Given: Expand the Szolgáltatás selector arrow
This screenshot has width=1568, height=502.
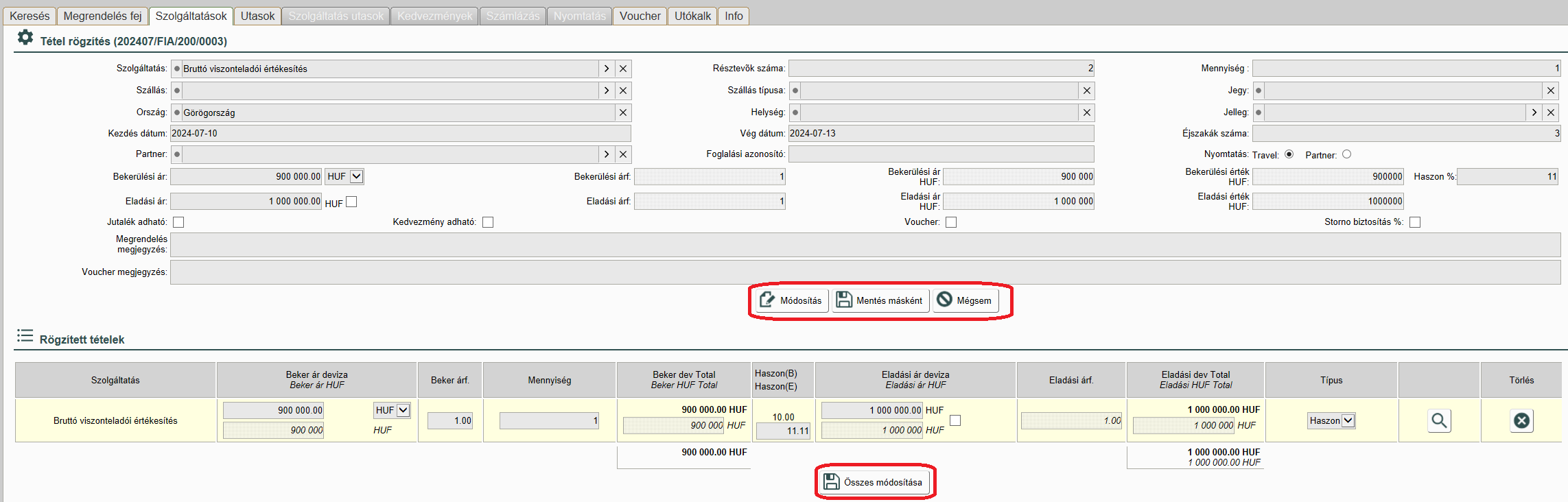Looking at the screenshot, I should click(607, 69).
